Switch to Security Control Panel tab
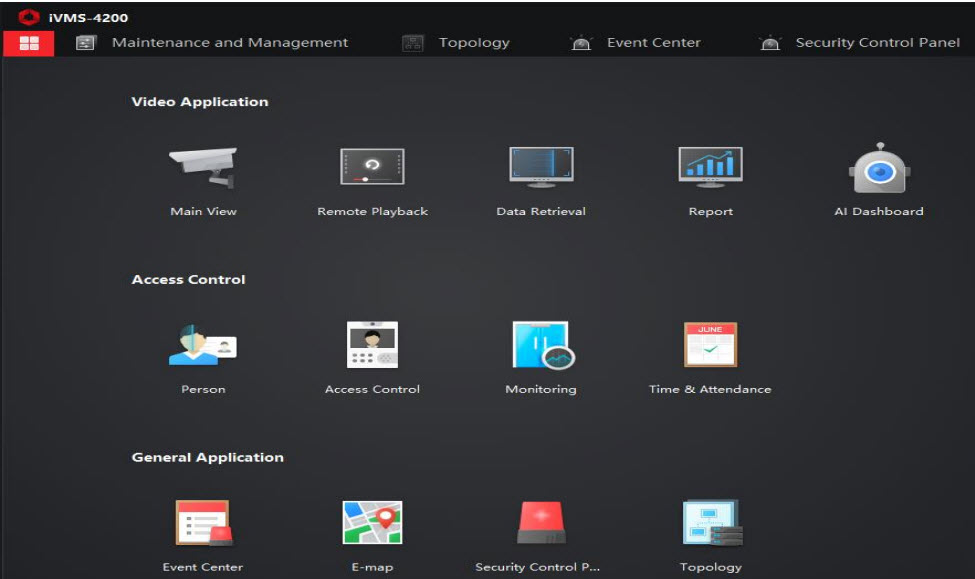 (876, 43)
